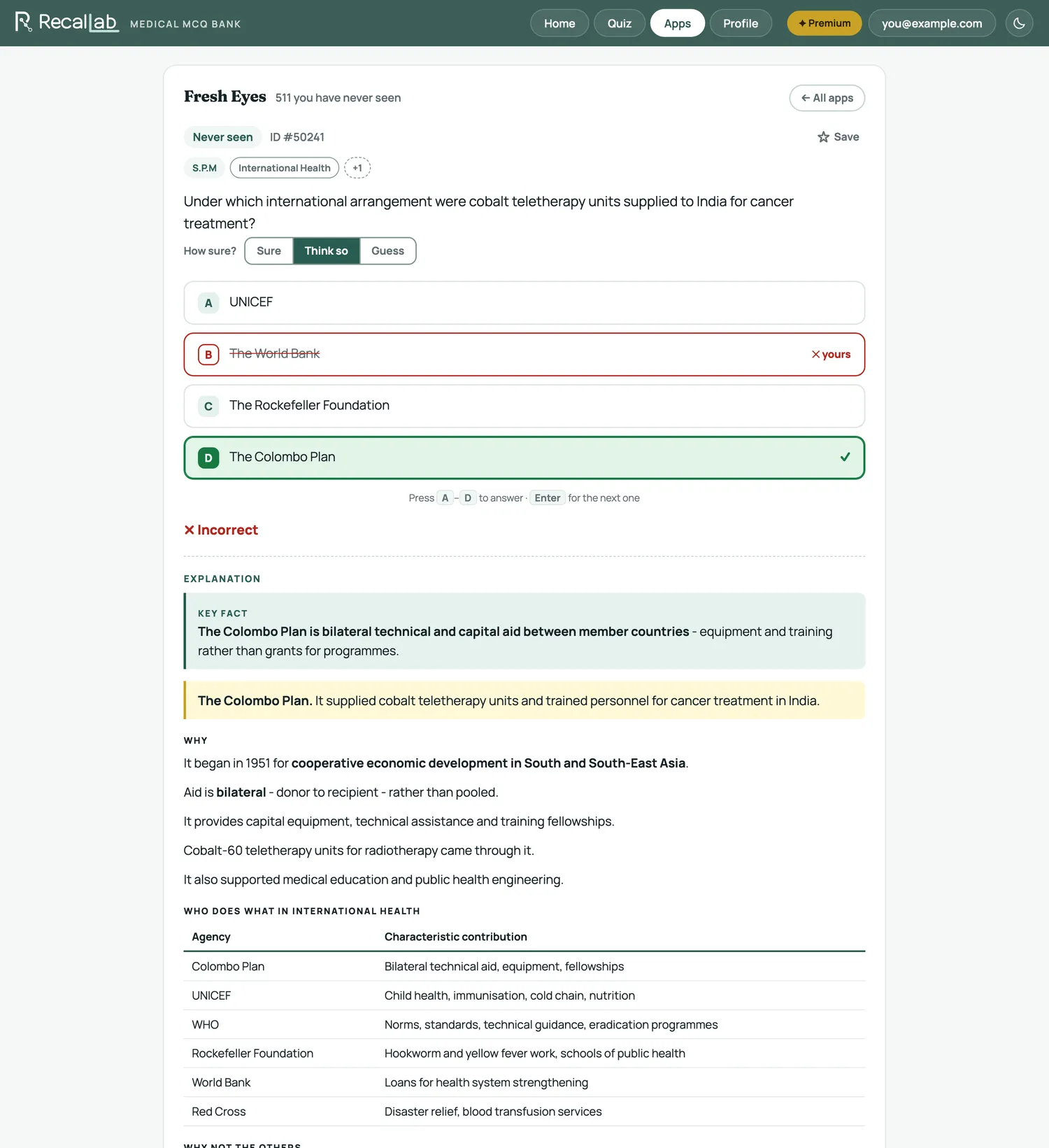Click the letter C badge for Rockefeller Foundation

(x=208, y=406)
